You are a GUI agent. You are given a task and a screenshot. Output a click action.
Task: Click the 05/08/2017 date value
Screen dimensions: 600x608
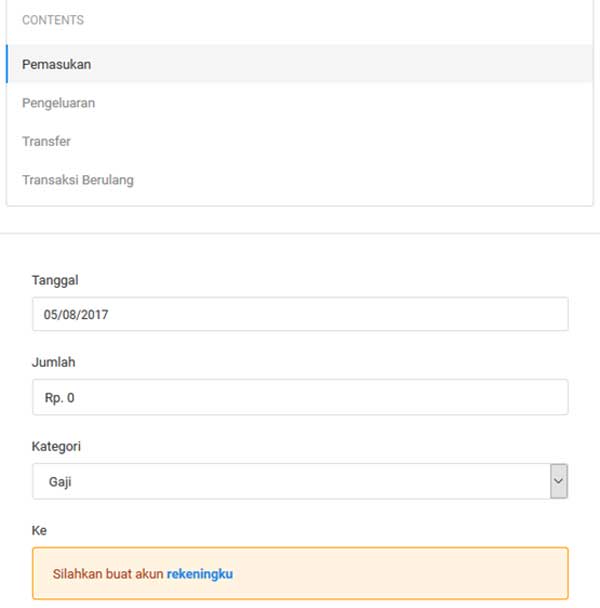(x=76, y=314)
